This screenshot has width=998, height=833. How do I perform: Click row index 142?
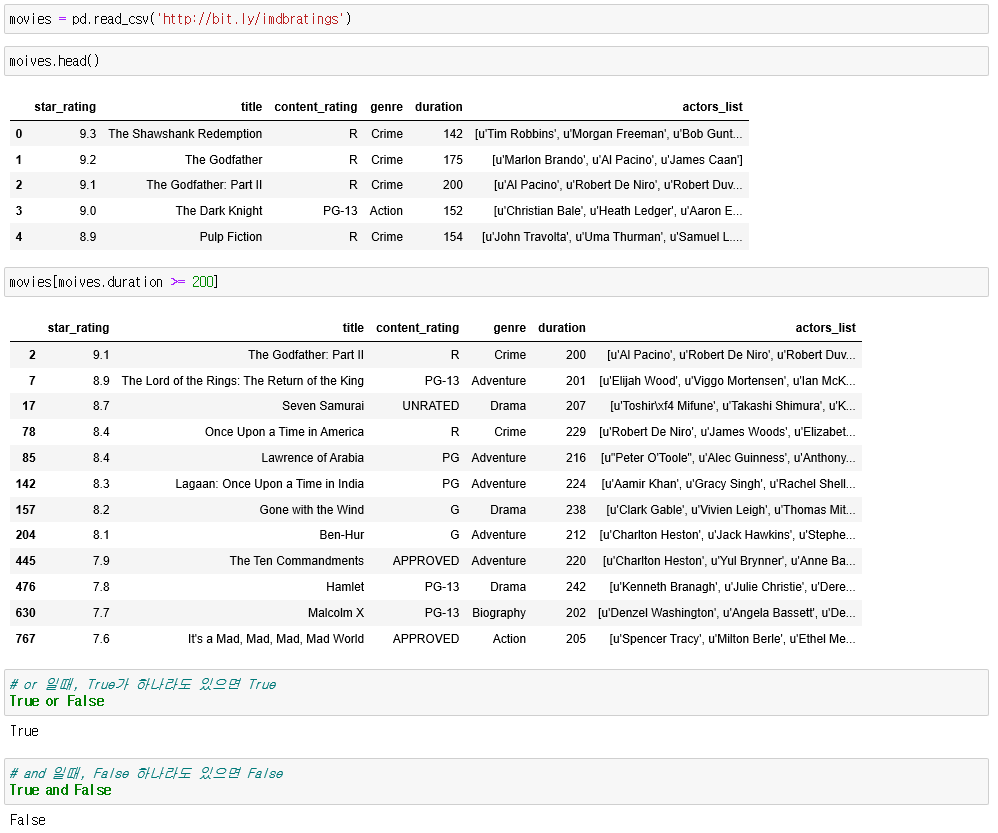pos(25,484)
